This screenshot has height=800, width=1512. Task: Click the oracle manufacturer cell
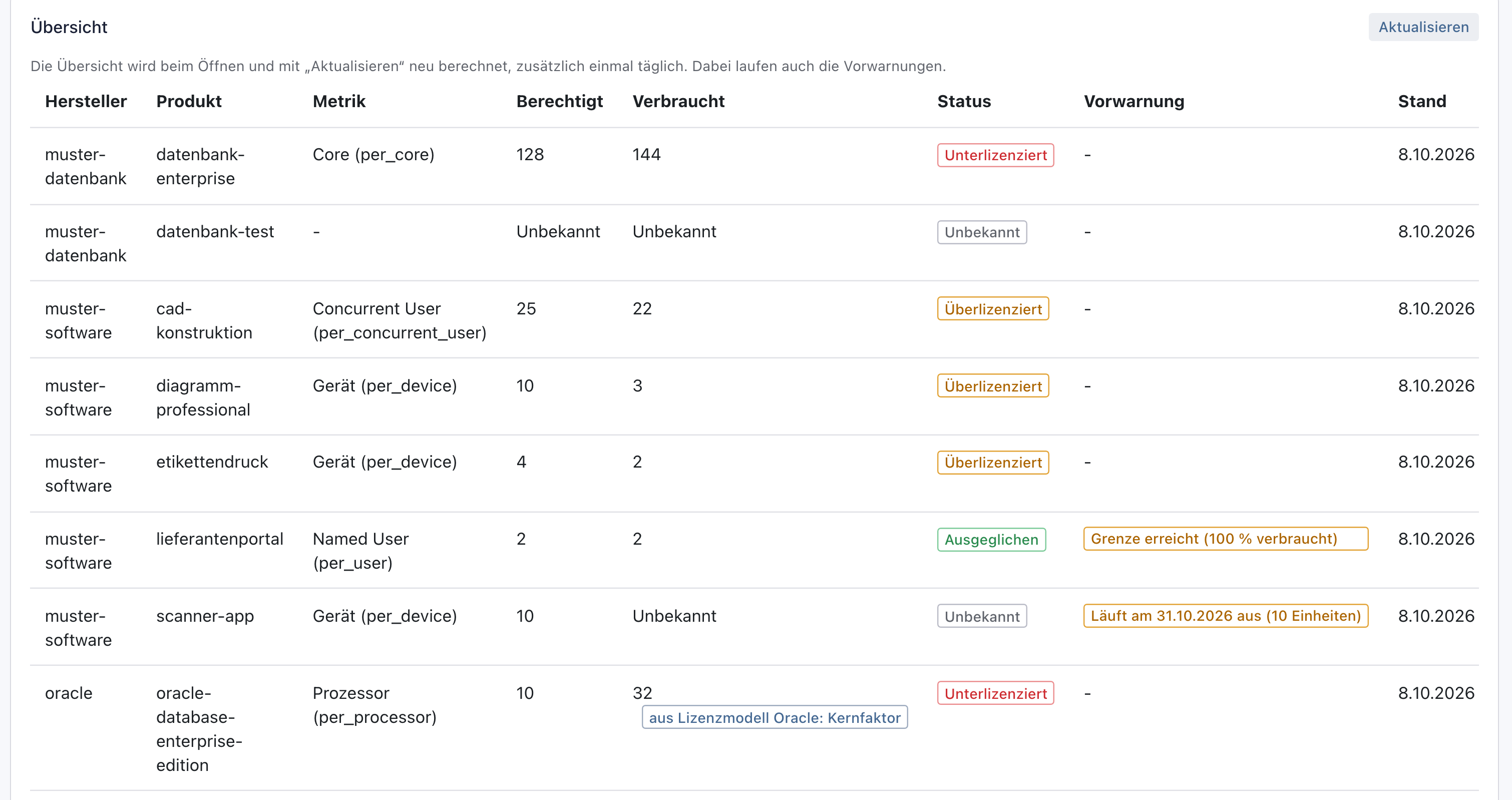pyautogui.click(x=69, y=693)
